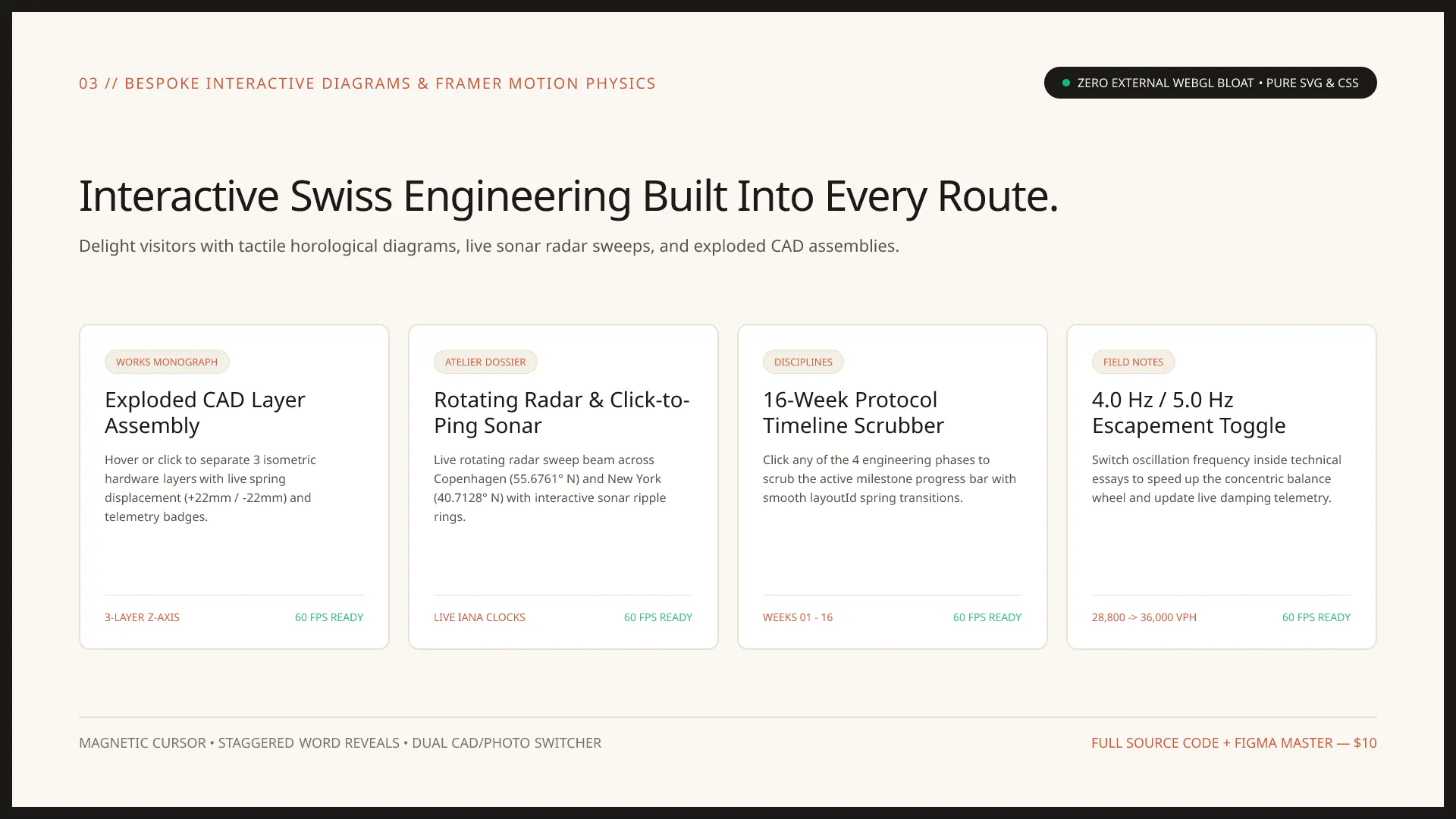The width and height of the screenshot is (1456, 819).
Task: Open the '16-Week Protocol Timeline Scrubber' title
Action: [853, 413]
